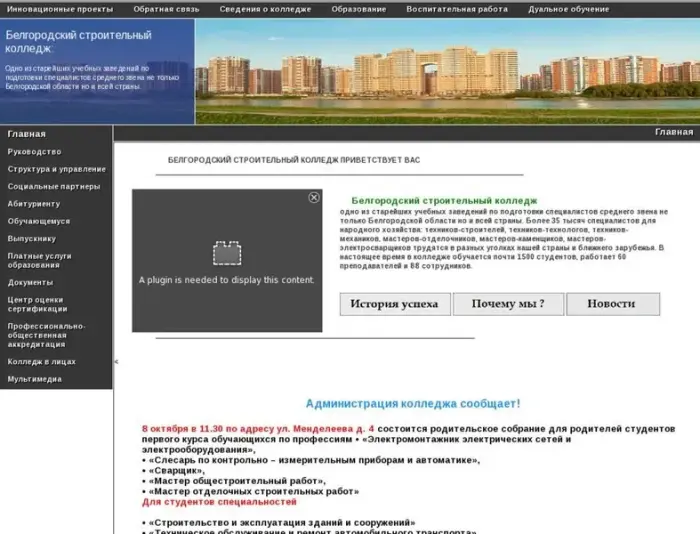Image resolution: width=700 pixels, height=534 pixels.
Task: Click the Мультимедиа sidebar item
Action: tap(35, 379)
